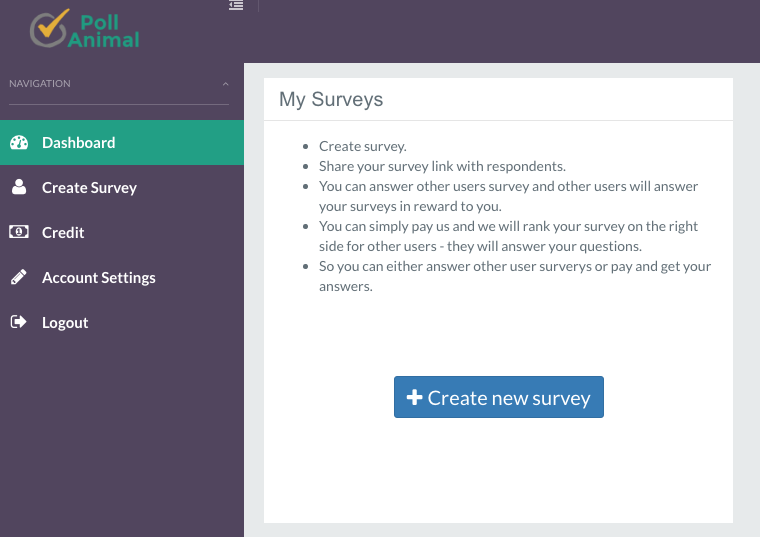Click the Create Survey person icon

click(19, 187)
